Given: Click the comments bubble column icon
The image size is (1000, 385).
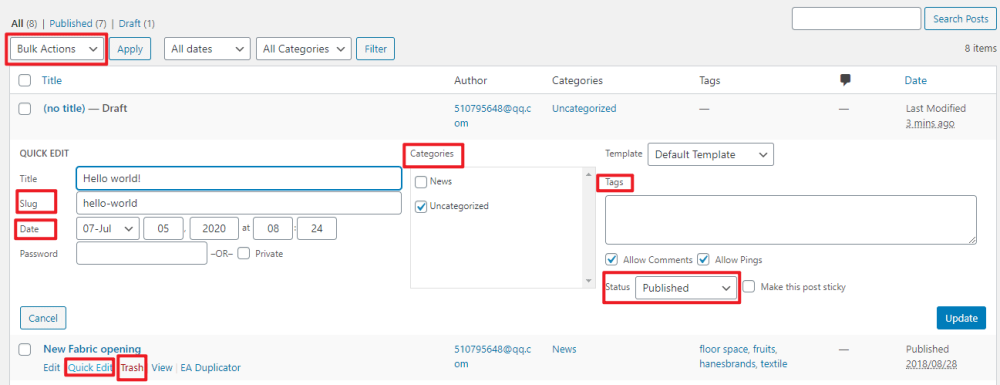Looking at the screenshot, I should [x=846, y=80].
